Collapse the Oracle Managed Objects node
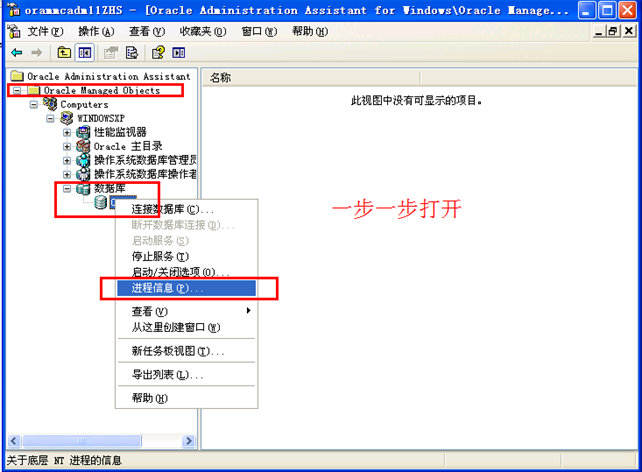Image resolution: width=642 pixels, height=472 pixels. 17,90
